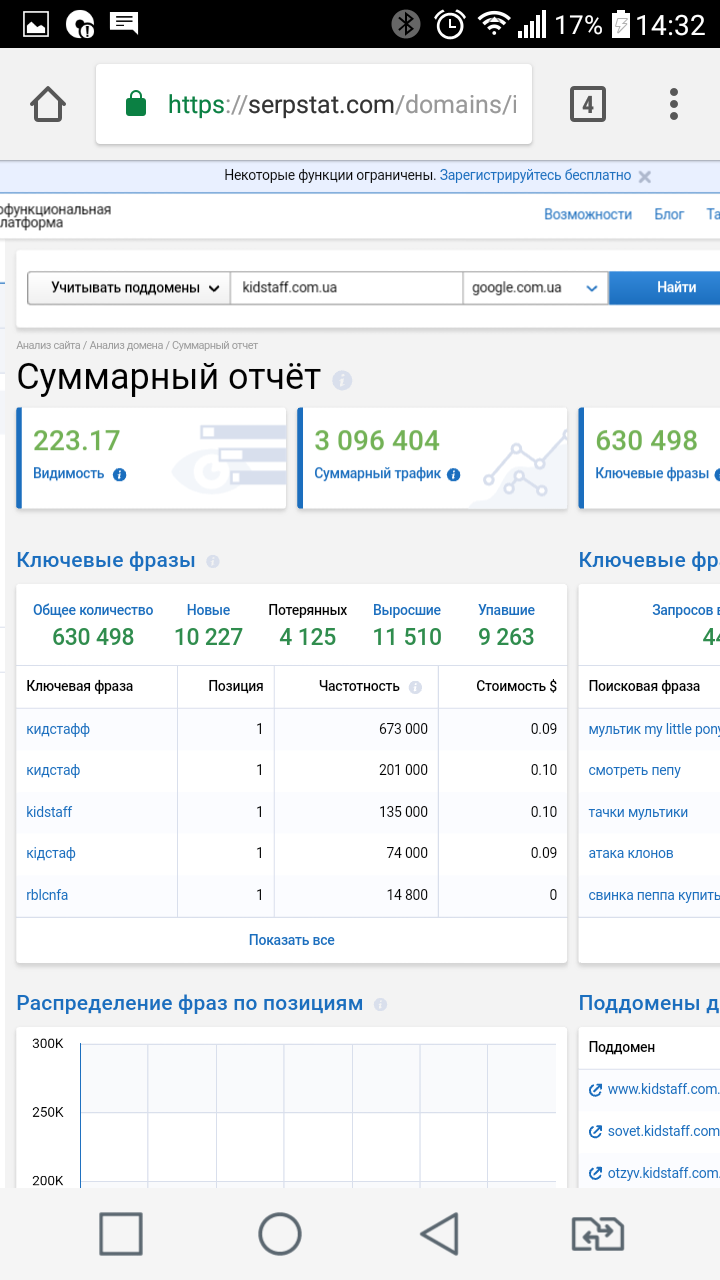Screen dimensions: 720x1280
Task: Tap the image notification icon in status bar
Action: coord(36,25)
